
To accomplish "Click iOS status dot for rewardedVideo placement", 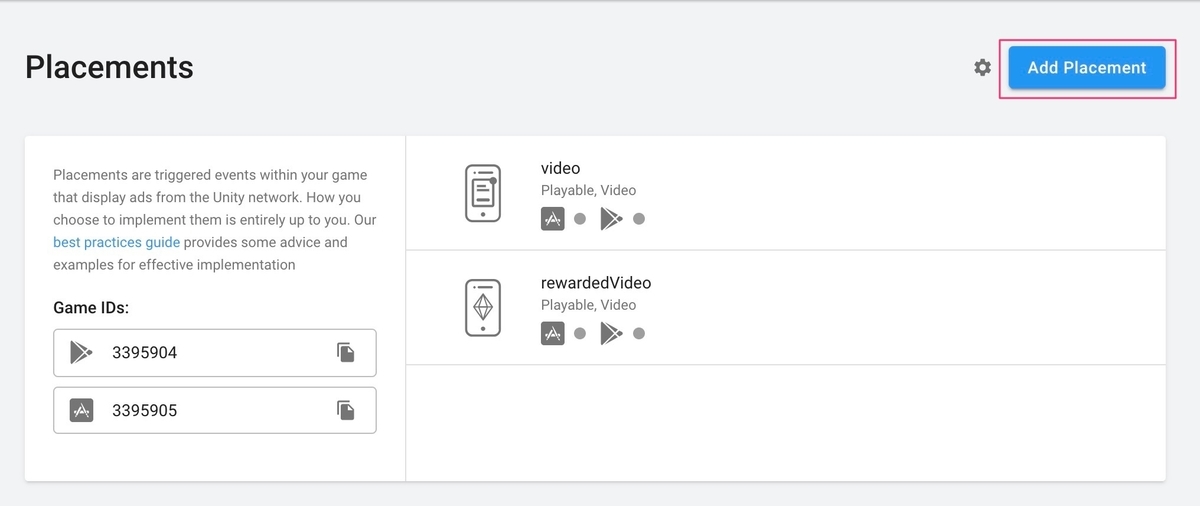I will point(580,334).
